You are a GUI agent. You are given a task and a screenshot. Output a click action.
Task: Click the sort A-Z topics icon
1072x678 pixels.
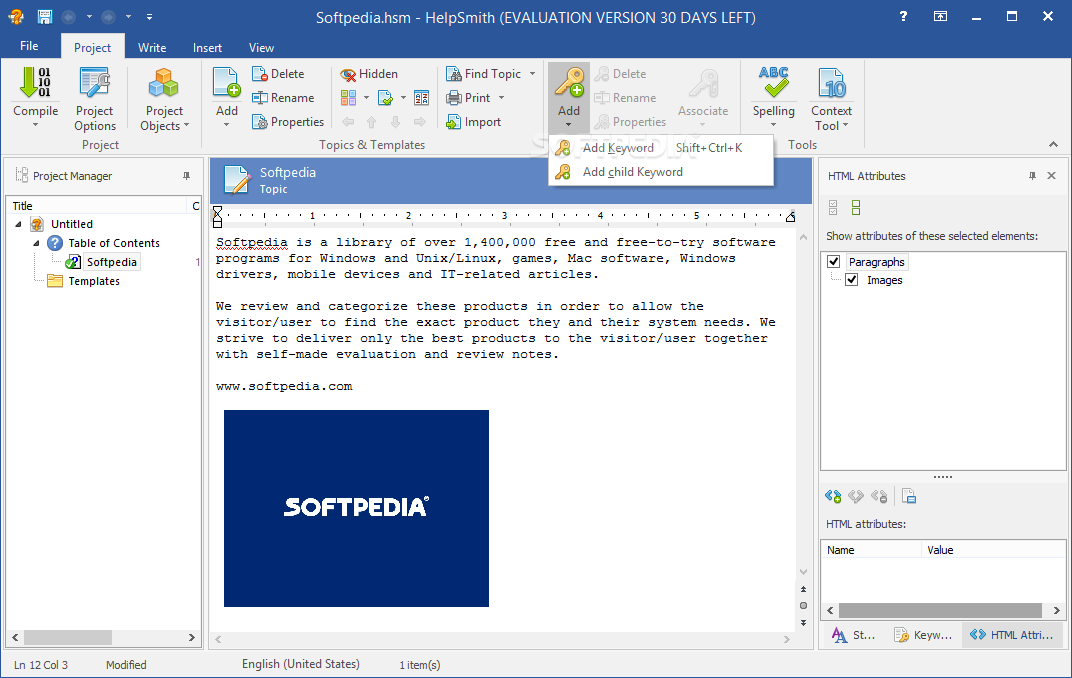point(422,98)
